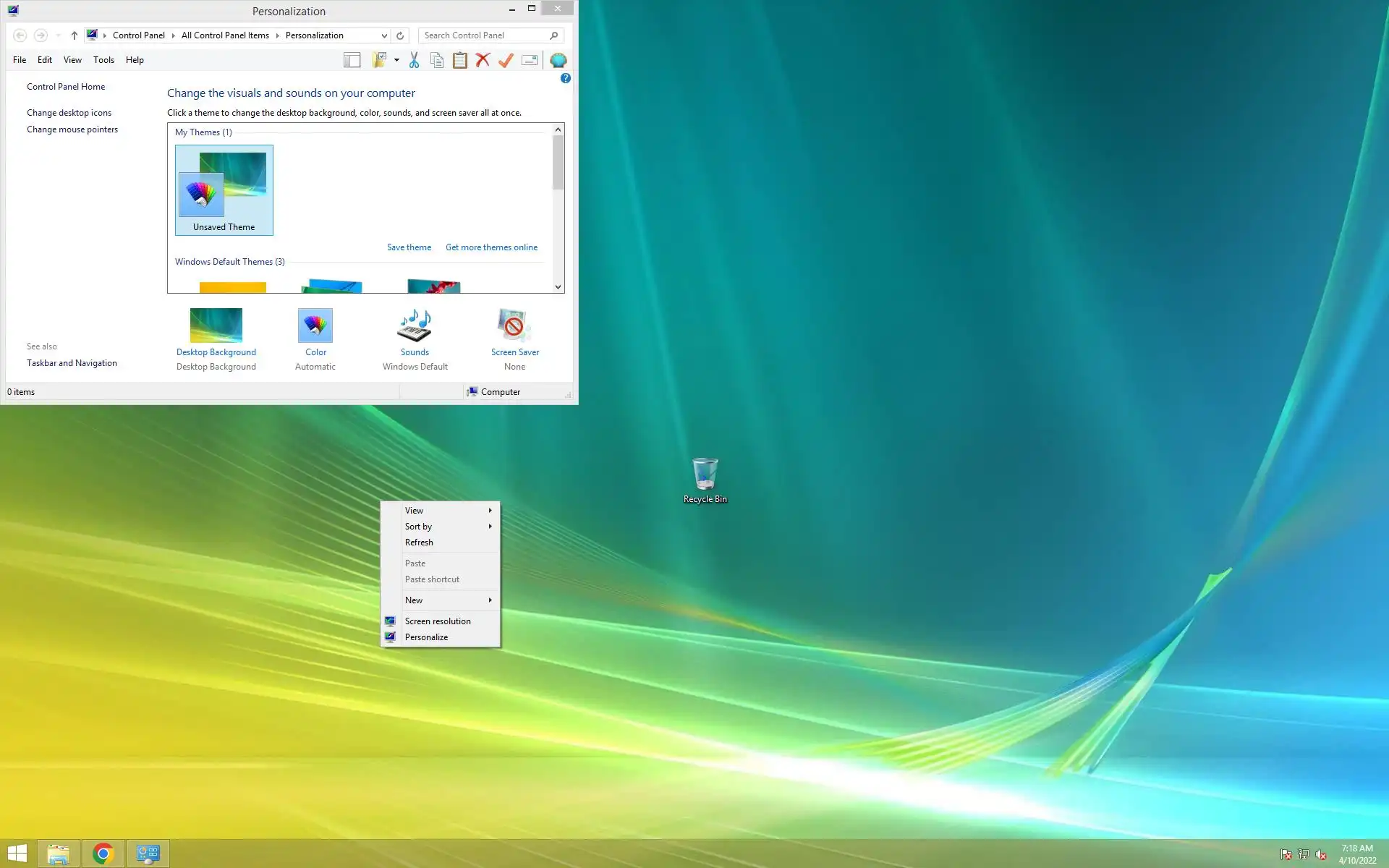Click the Classic Shell settings icon
Image resolution: width=1389 pixels, height=868 pixels.
558,60
